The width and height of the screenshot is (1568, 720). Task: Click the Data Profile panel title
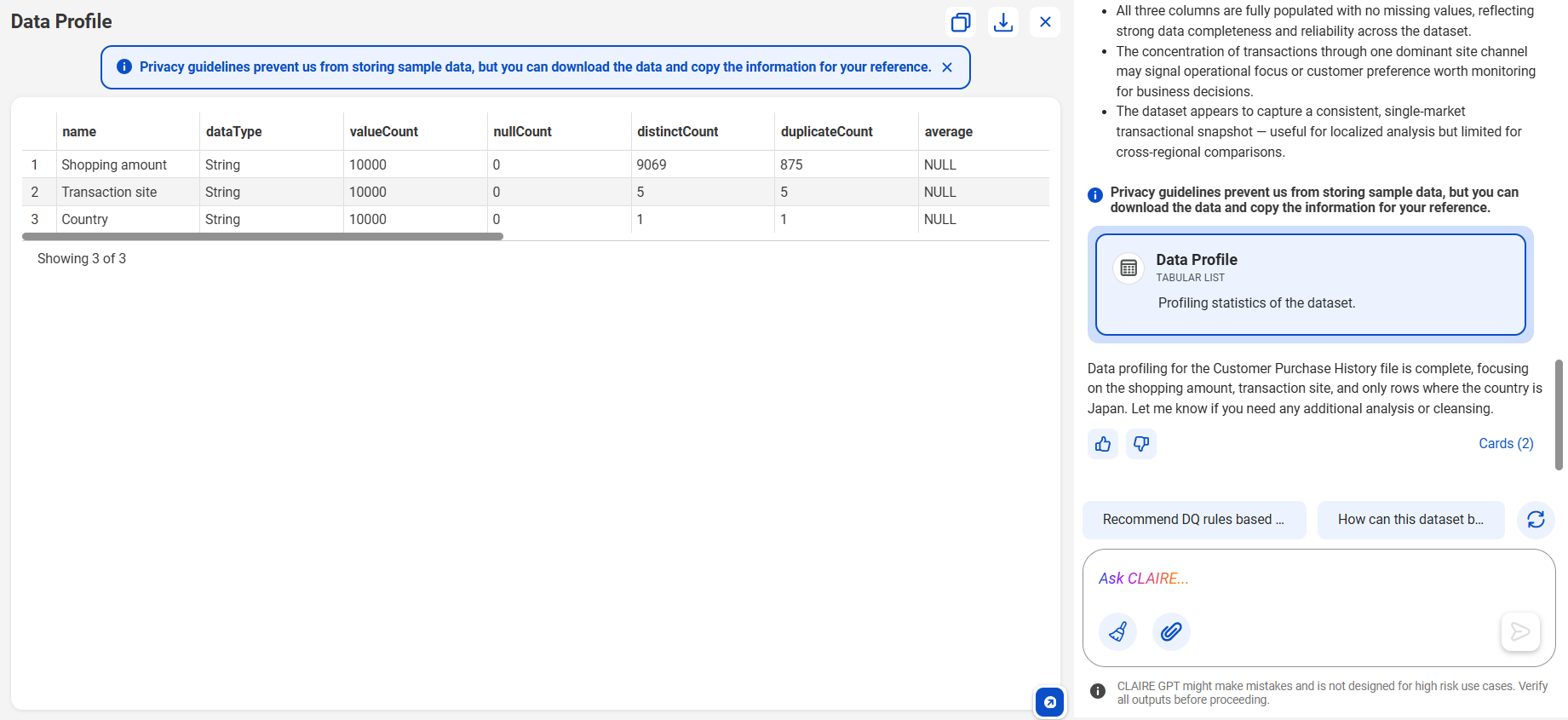[x=61, y=21]
